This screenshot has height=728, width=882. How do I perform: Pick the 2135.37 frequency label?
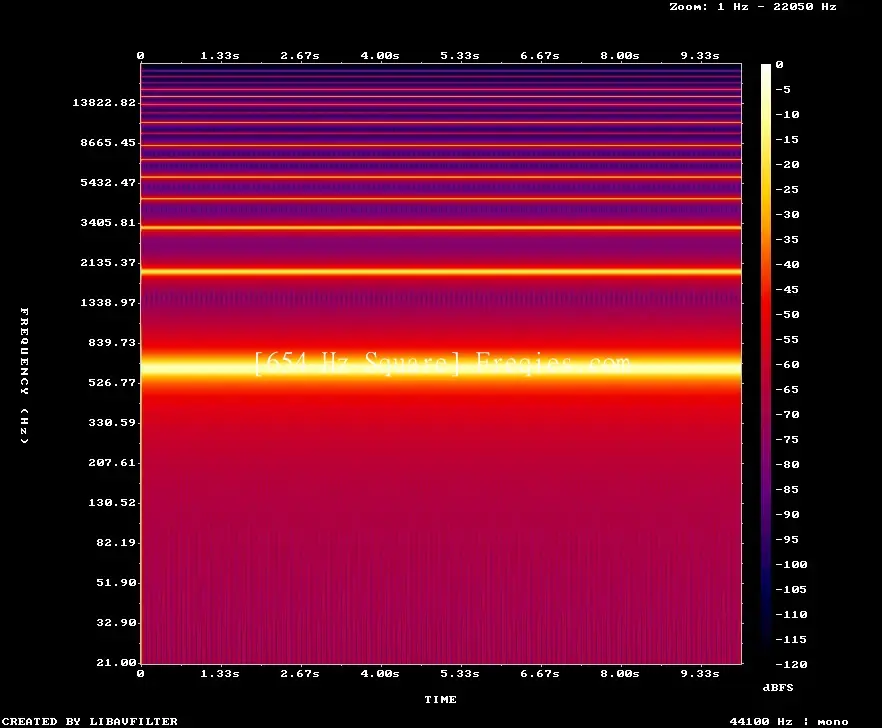(x=108, y=262)
